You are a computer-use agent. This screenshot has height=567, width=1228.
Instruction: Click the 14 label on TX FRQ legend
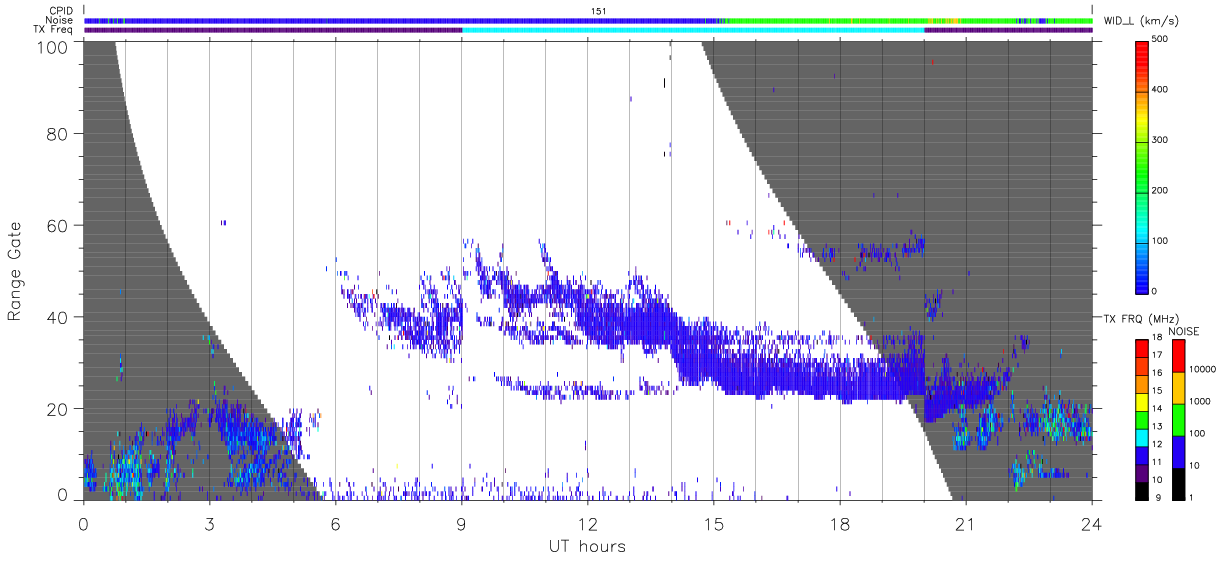coord(1157,410)
